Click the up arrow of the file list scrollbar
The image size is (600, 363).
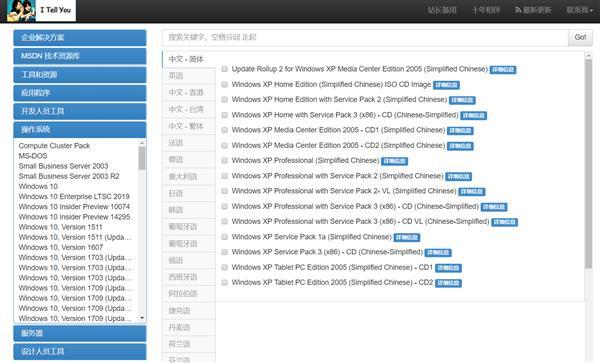[589, 55]
